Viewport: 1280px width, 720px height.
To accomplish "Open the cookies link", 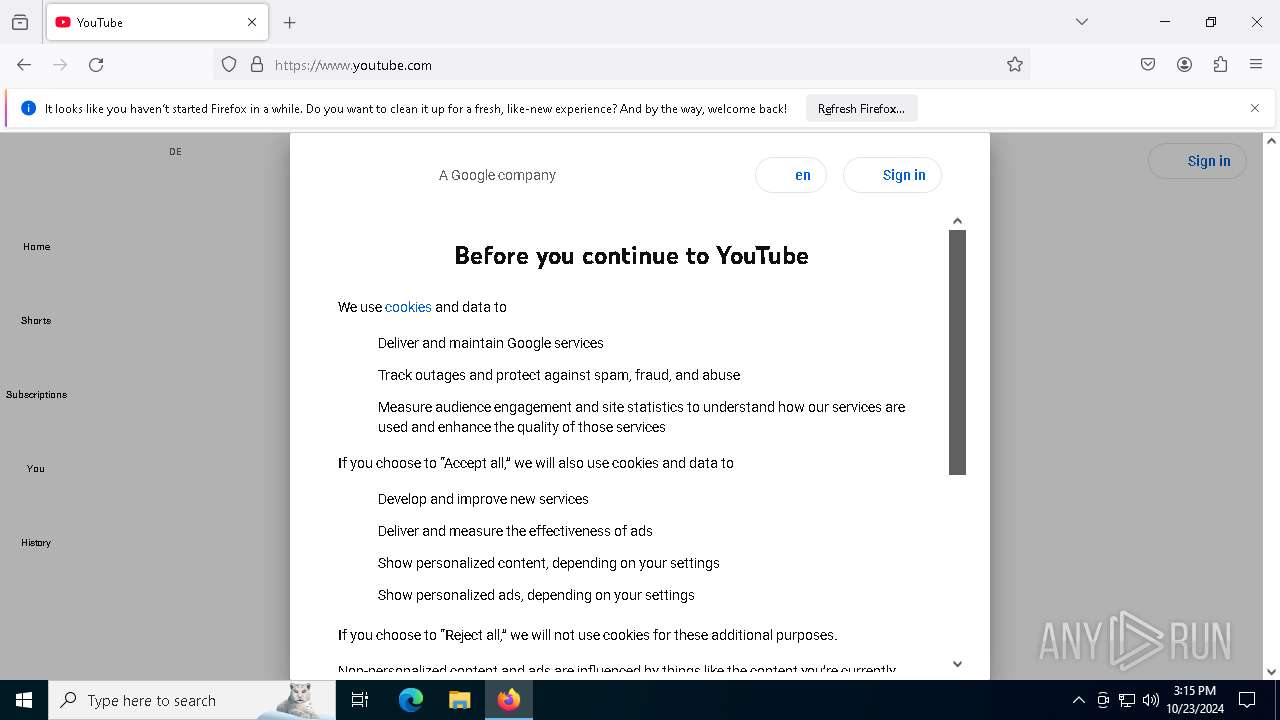I will pos(408,307).
